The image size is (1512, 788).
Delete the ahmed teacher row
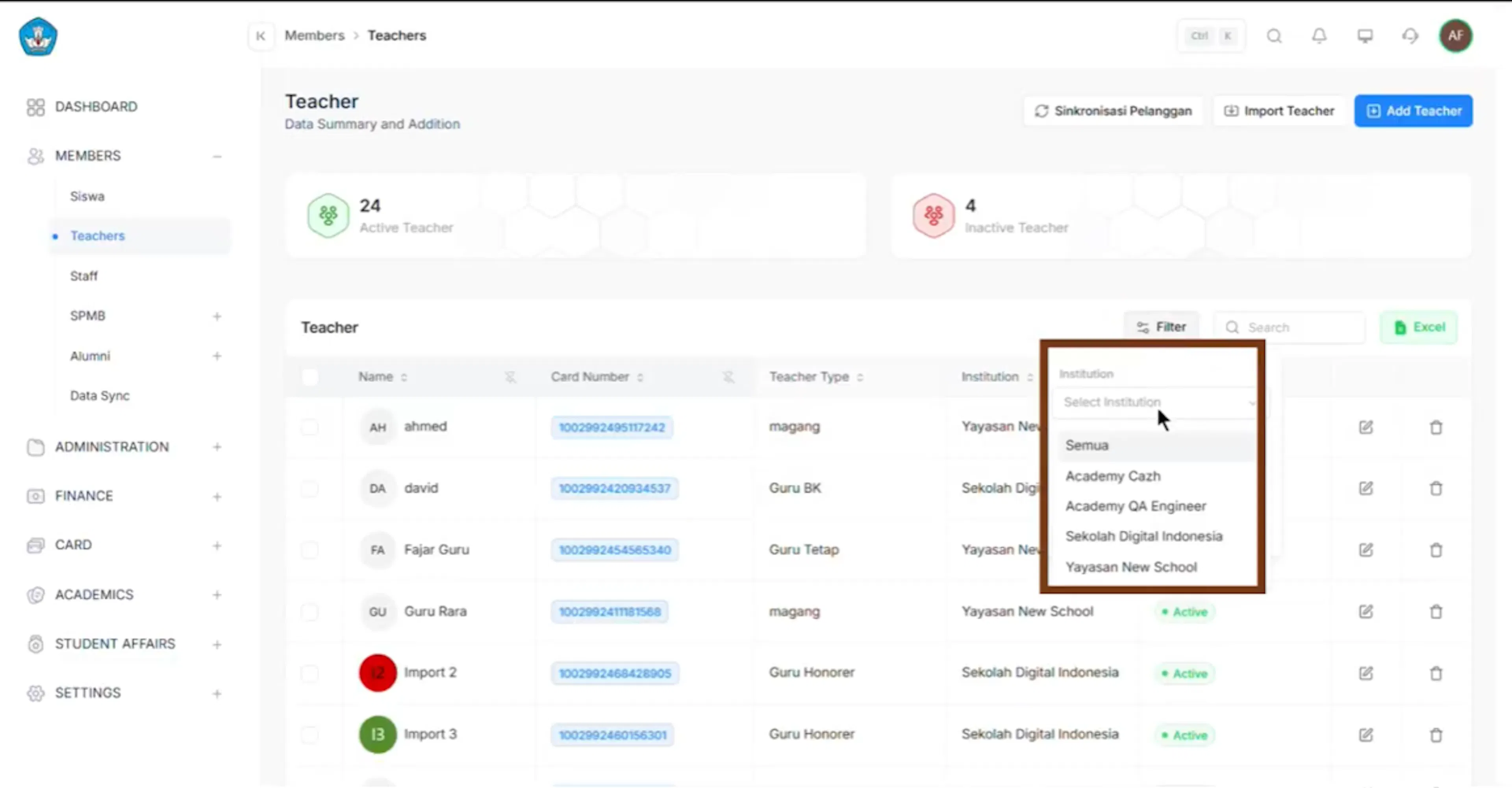pyautogui.click(x=1436, y=427)
